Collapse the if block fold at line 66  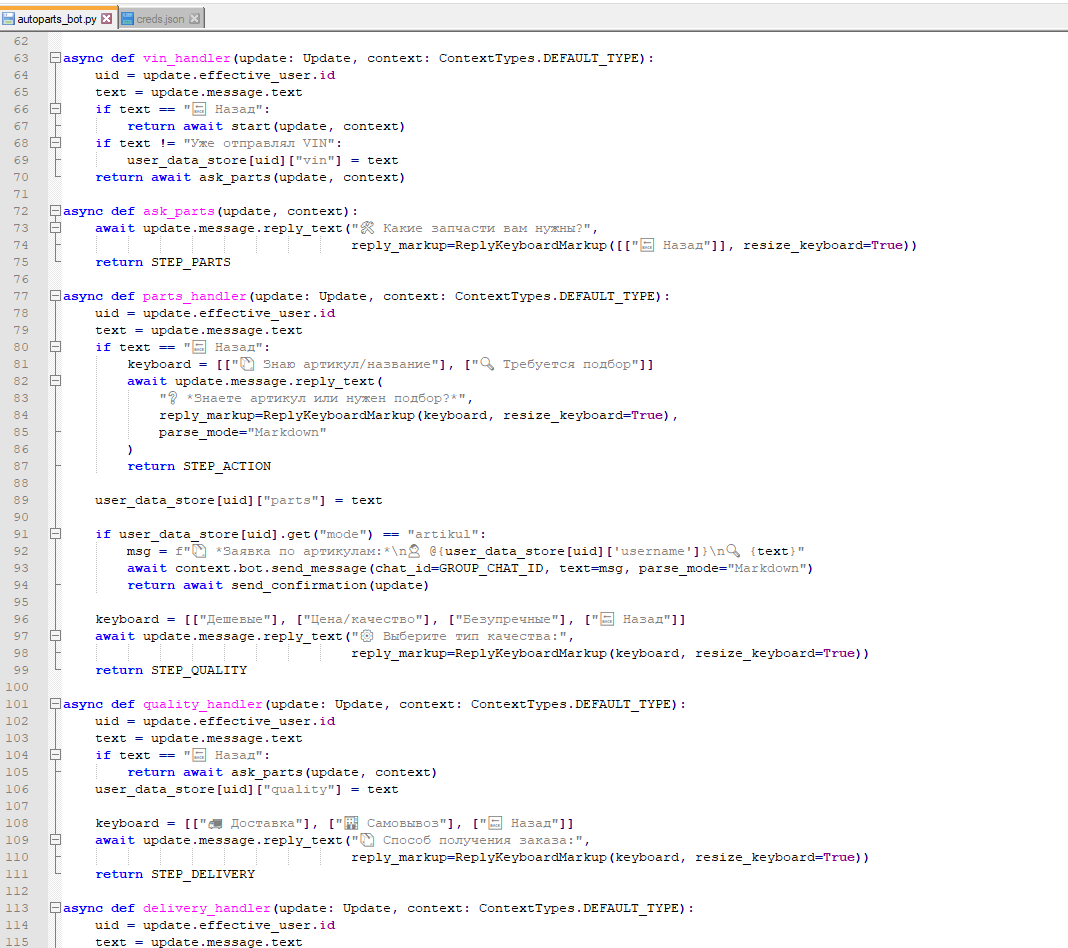55,109
